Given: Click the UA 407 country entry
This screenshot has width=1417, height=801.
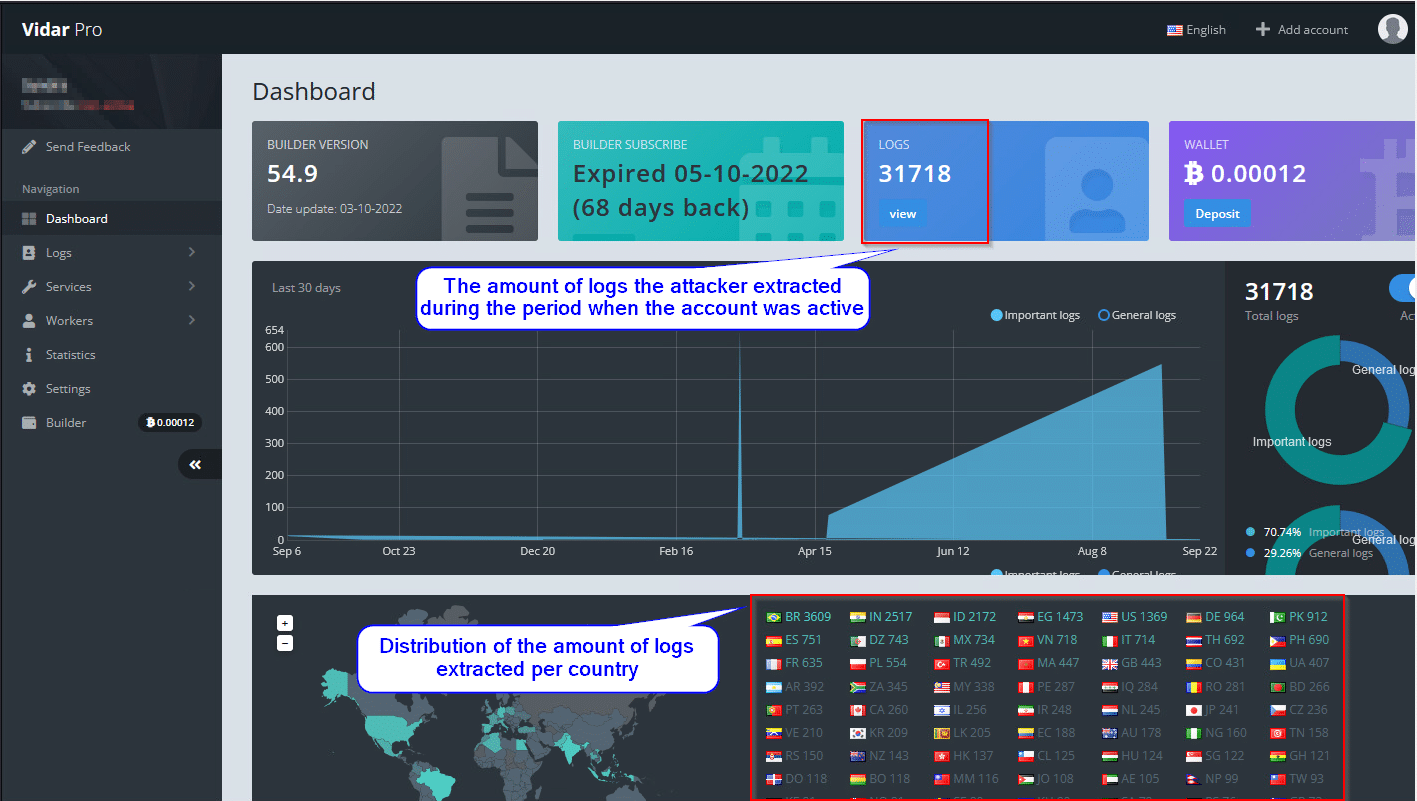Looking at the screenshot, I should coord(1300,663).
